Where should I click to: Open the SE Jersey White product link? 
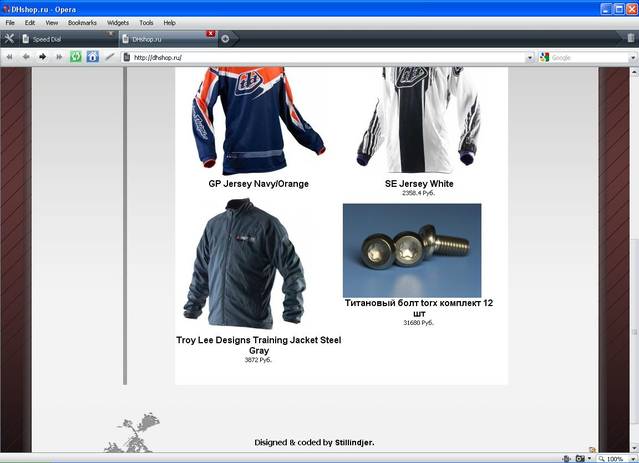click(x=419, y=184)
